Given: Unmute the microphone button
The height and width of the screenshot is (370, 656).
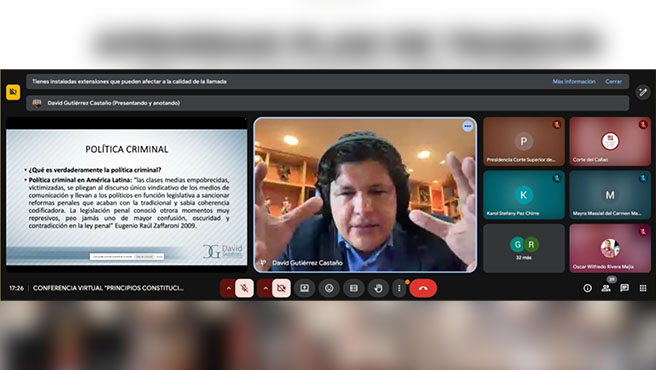Looking at the screenshot, I should point(244,288).
